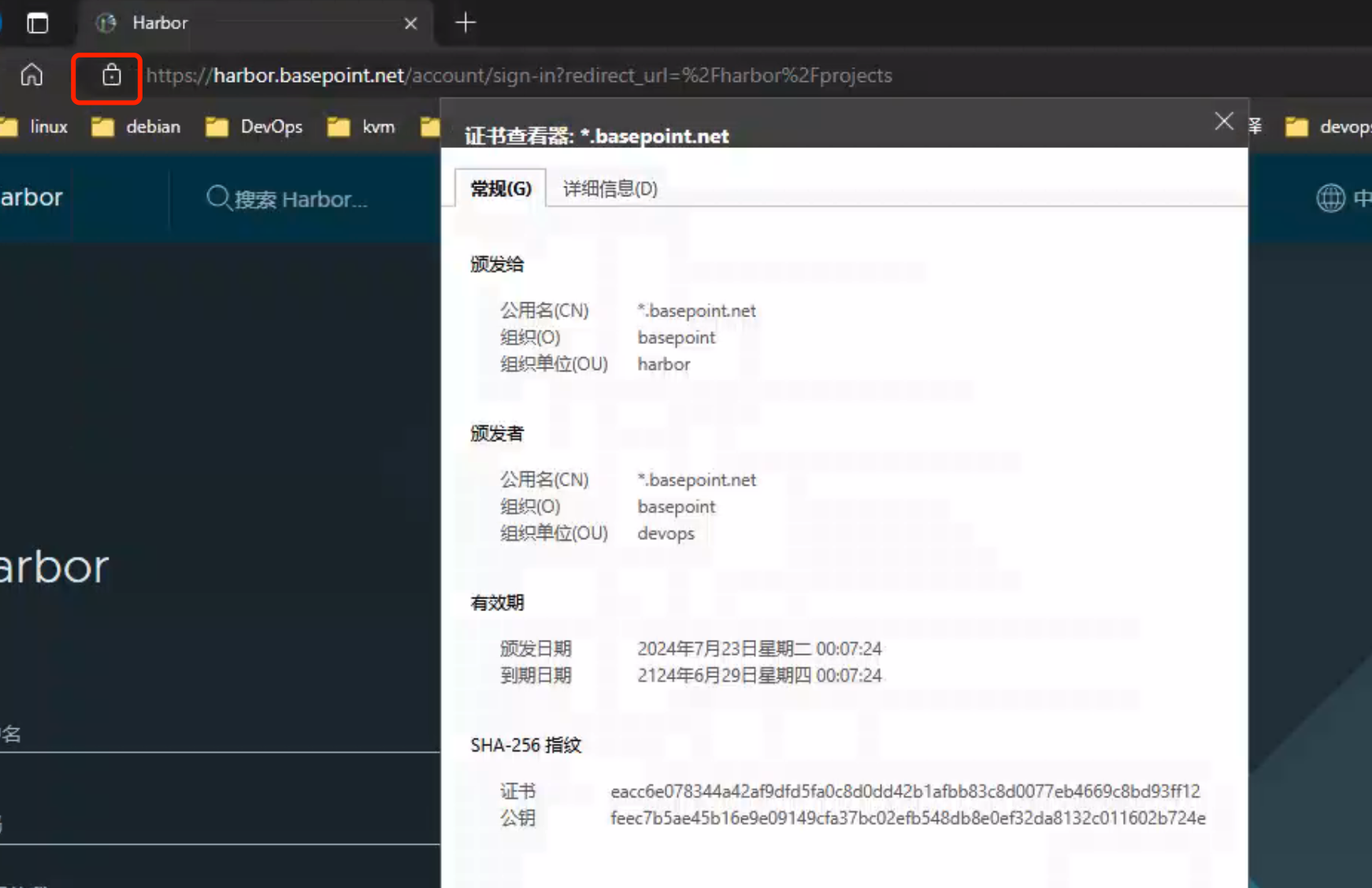The image size is (1372, 888).
Task: Close the Harbor browser tab
Action: [410, 24]
